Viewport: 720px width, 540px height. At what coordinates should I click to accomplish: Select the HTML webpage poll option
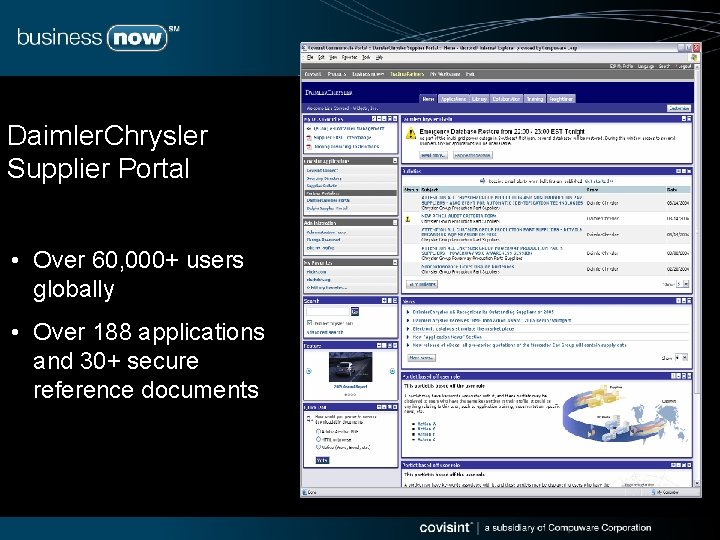(318, 439)
